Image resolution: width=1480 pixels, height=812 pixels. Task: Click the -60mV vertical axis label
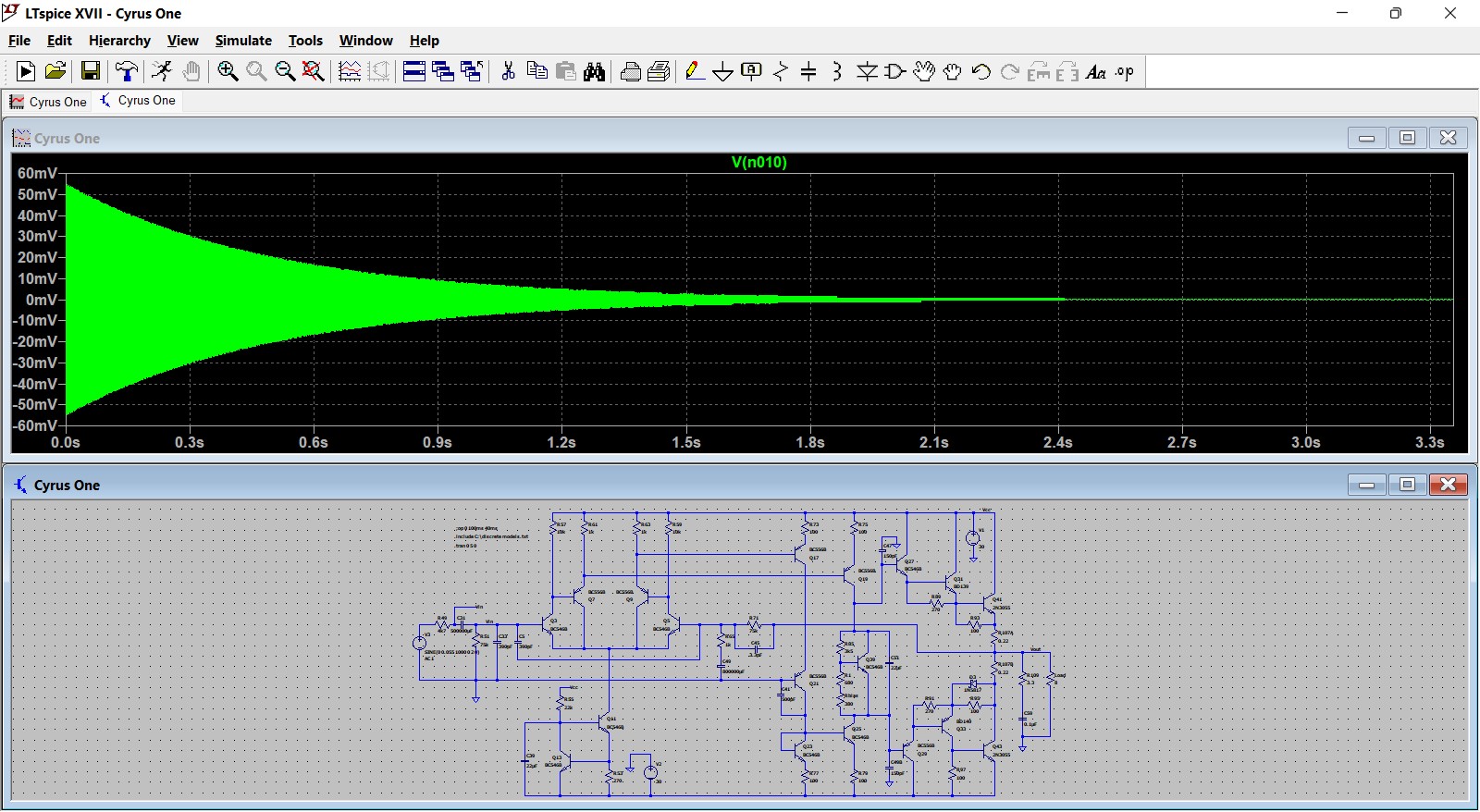click(35, 425)
